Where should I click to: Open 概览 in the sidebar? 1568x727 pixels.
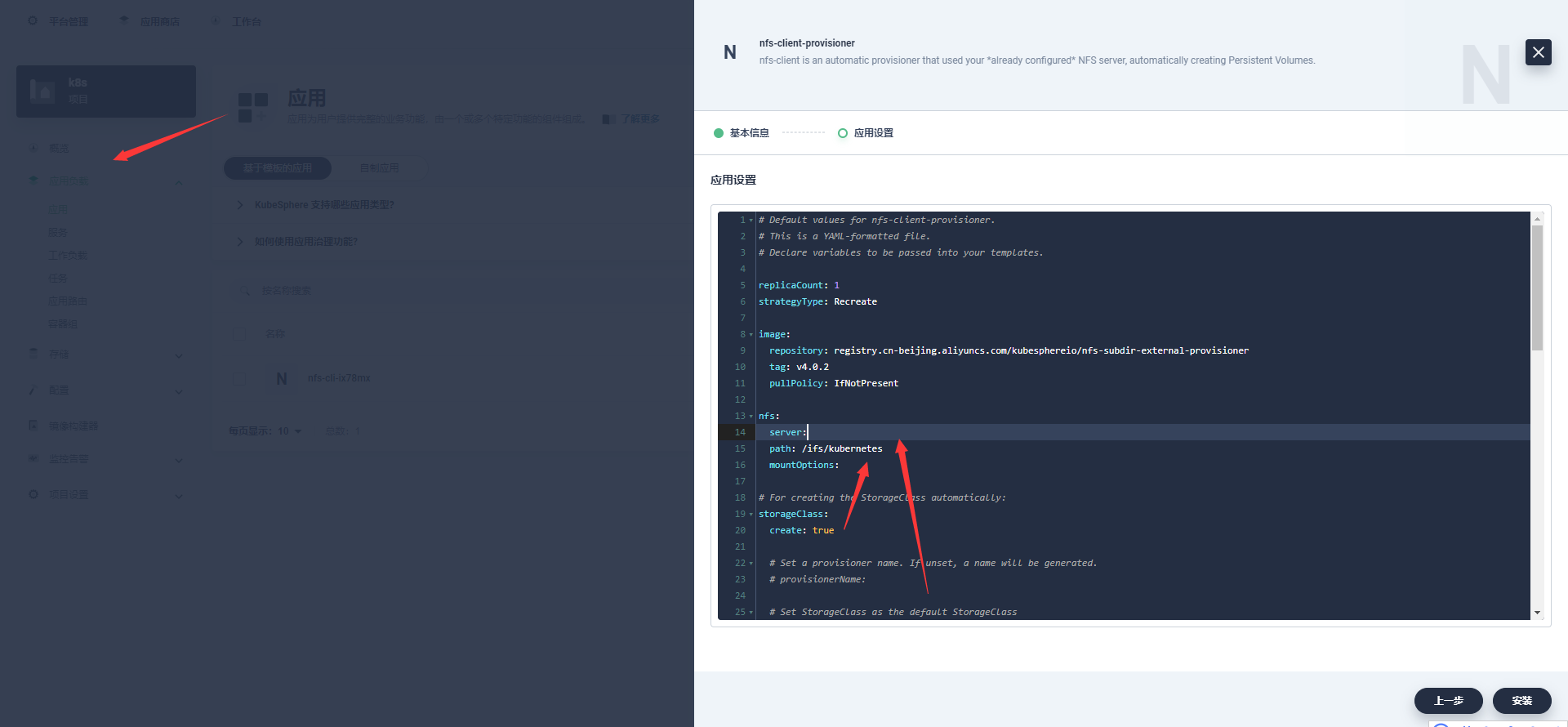click(59, 149)
